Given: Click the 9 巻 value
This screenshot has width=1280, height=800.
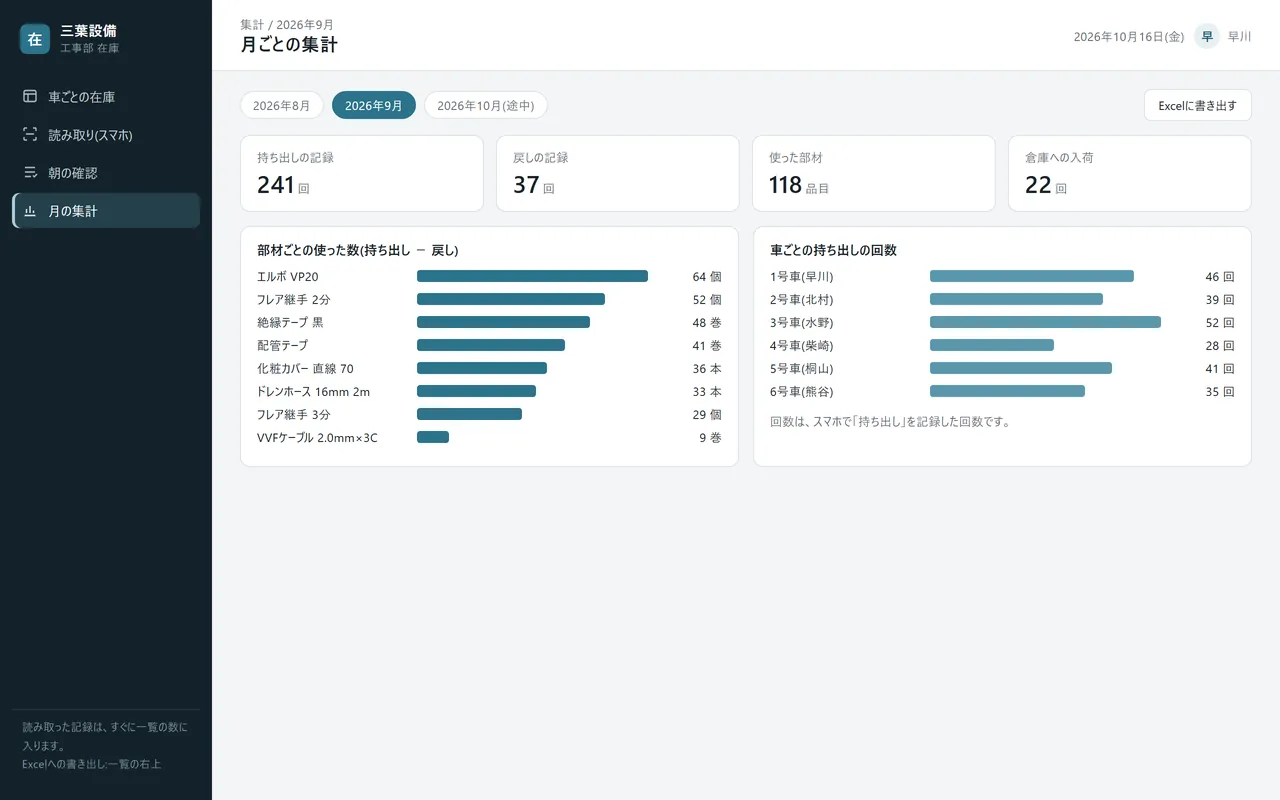Looking at the screenshot, I should 710,437.
